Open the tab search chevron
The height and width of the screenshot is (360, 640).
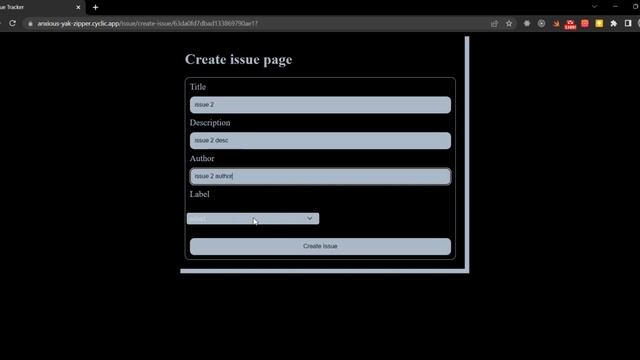(594, 7)
